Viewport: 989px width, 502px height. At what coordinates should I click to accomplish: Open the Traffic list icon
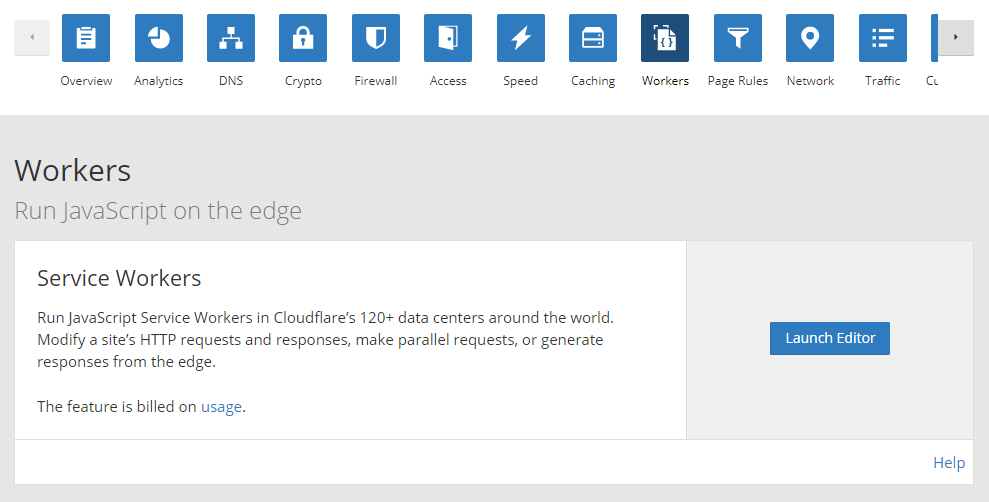(x=883, y=38)
